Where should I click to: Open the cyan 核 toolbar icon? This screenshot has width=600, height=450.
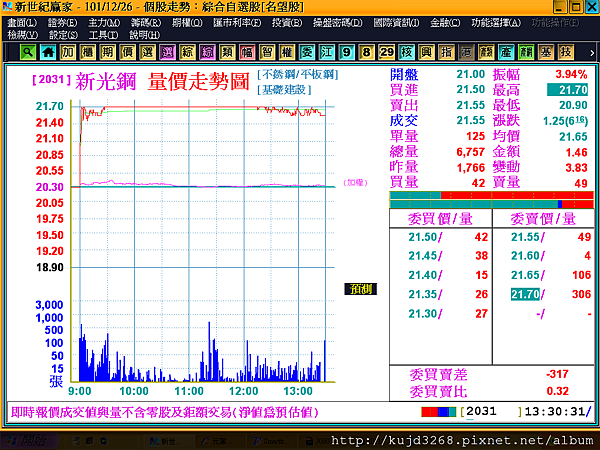pos(406,52)
